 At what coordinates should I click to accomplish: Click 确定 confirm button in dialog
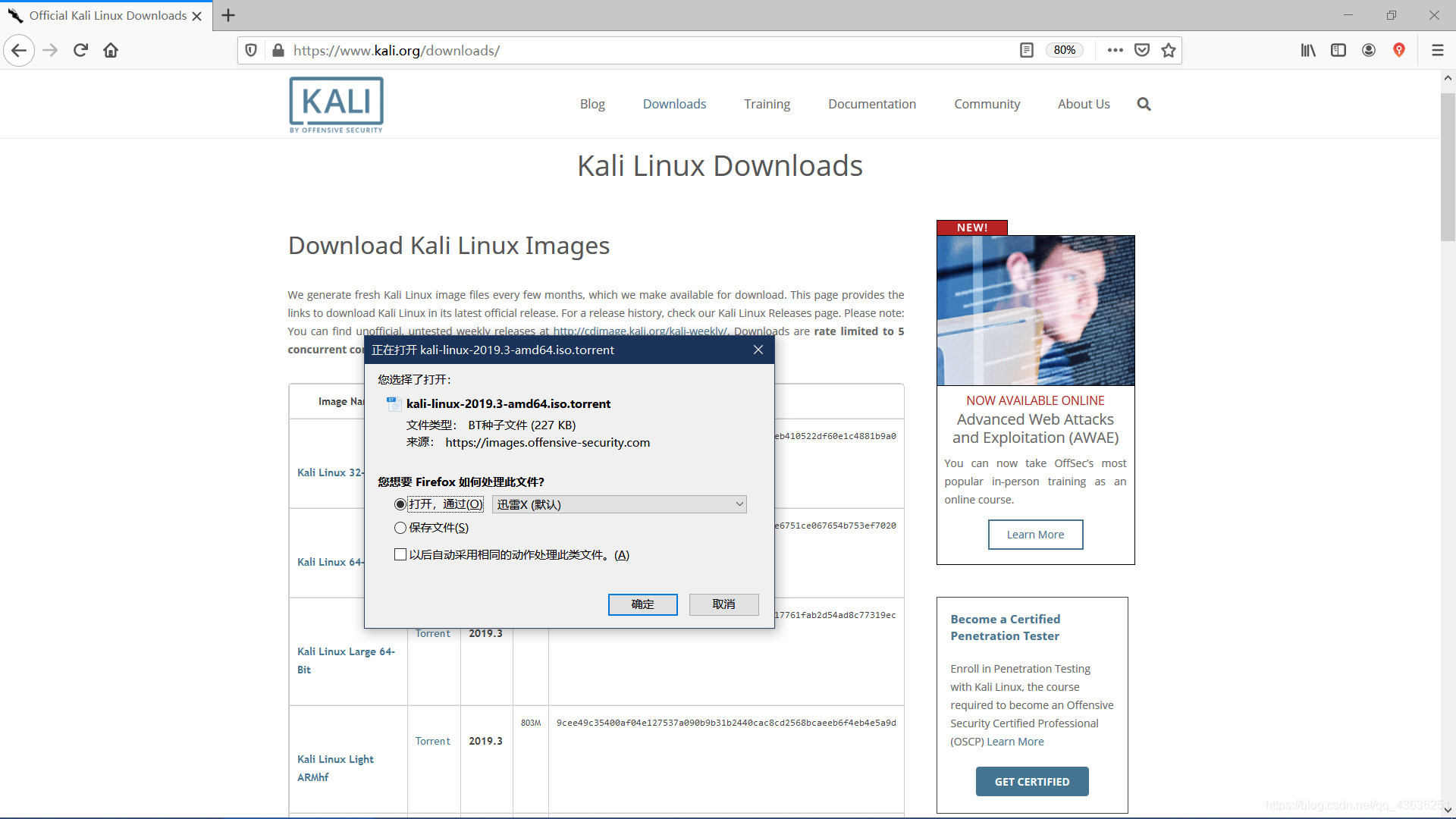643,603
